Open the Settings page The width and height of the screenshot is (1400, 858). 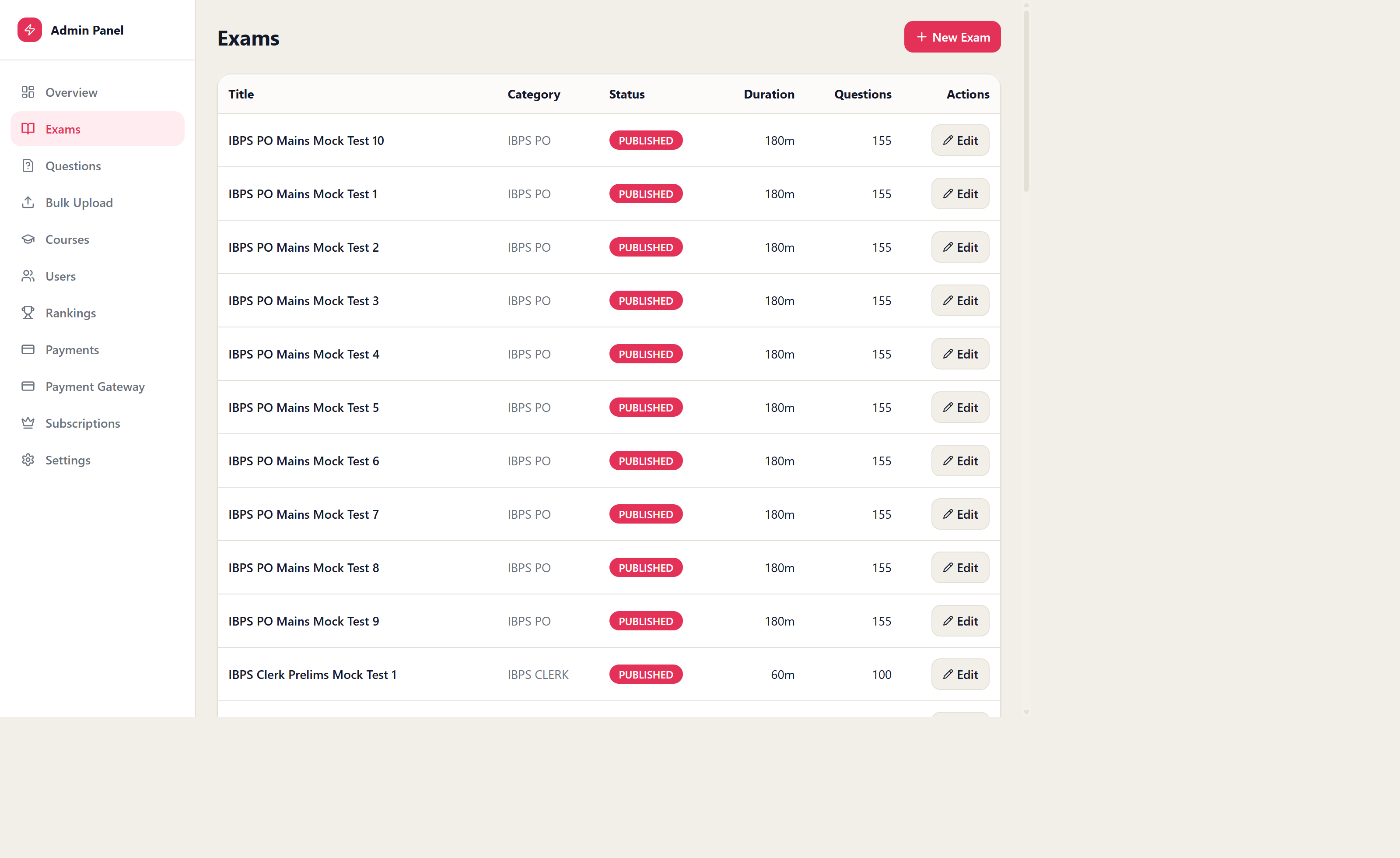click(97, 460)
